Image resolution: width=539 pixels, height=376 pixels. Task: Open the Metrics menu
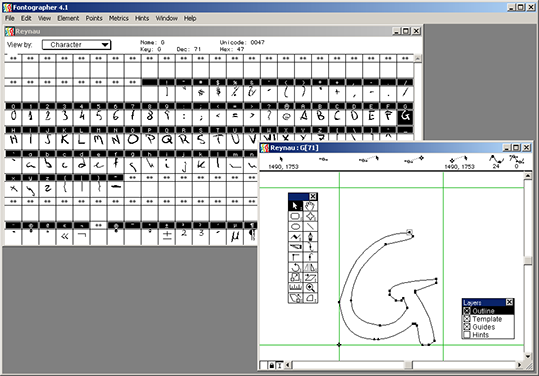pos(119,18)
